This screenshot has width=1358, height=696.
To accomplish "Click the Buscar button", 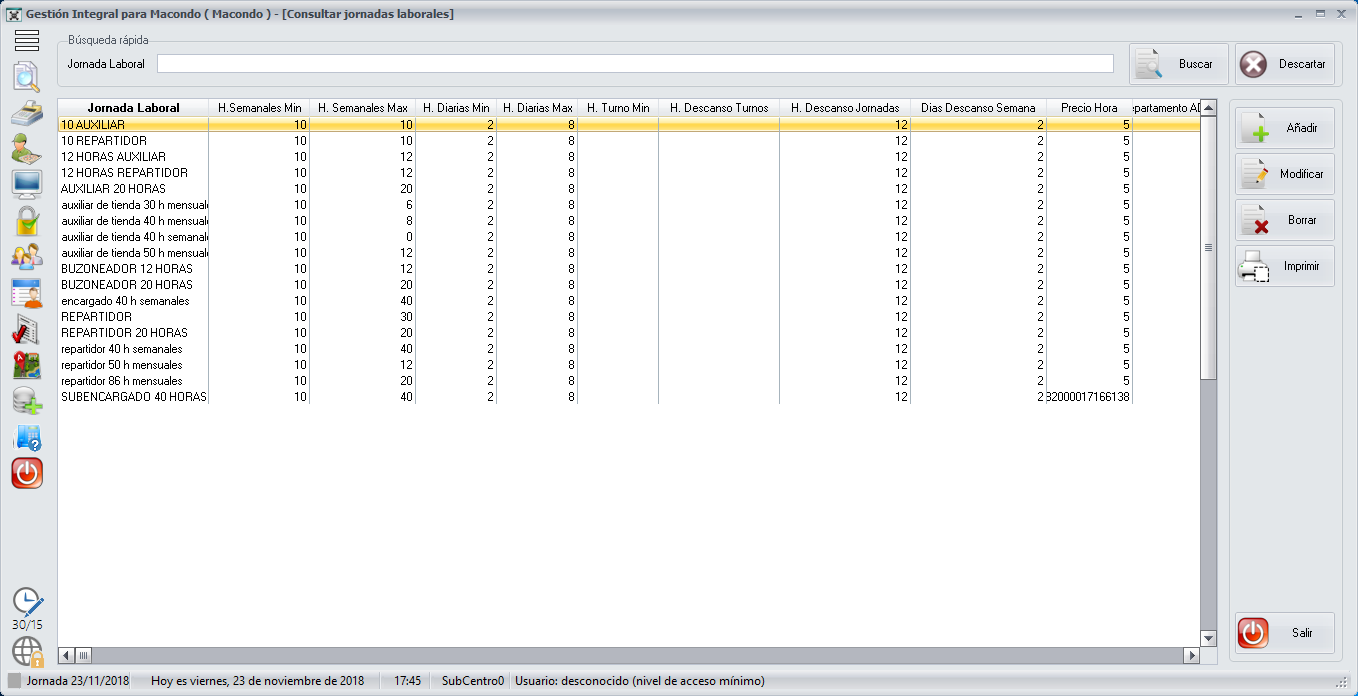I will pos(1178,64).
